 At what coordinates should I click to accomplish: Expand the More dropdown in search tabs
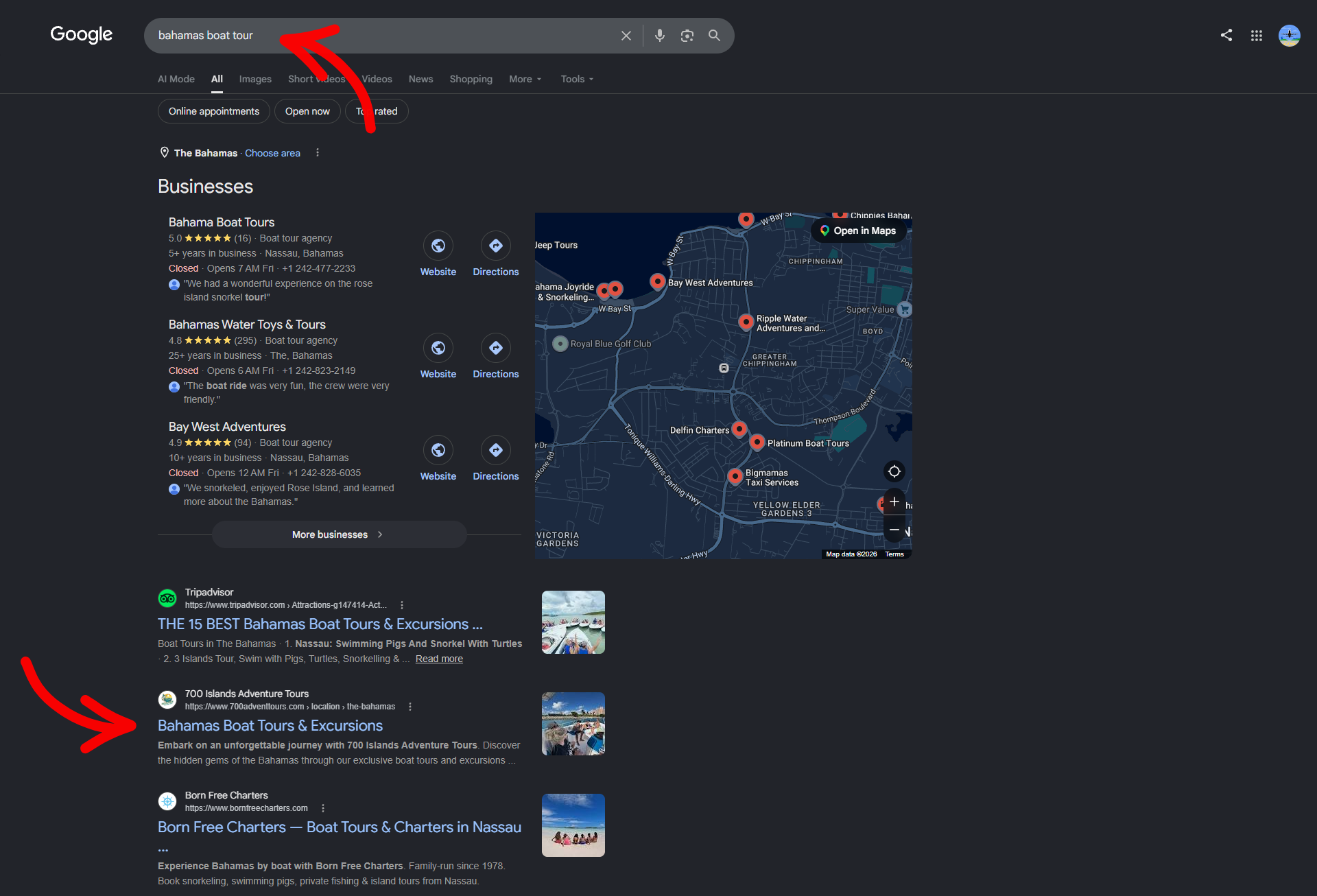(525, 79)
